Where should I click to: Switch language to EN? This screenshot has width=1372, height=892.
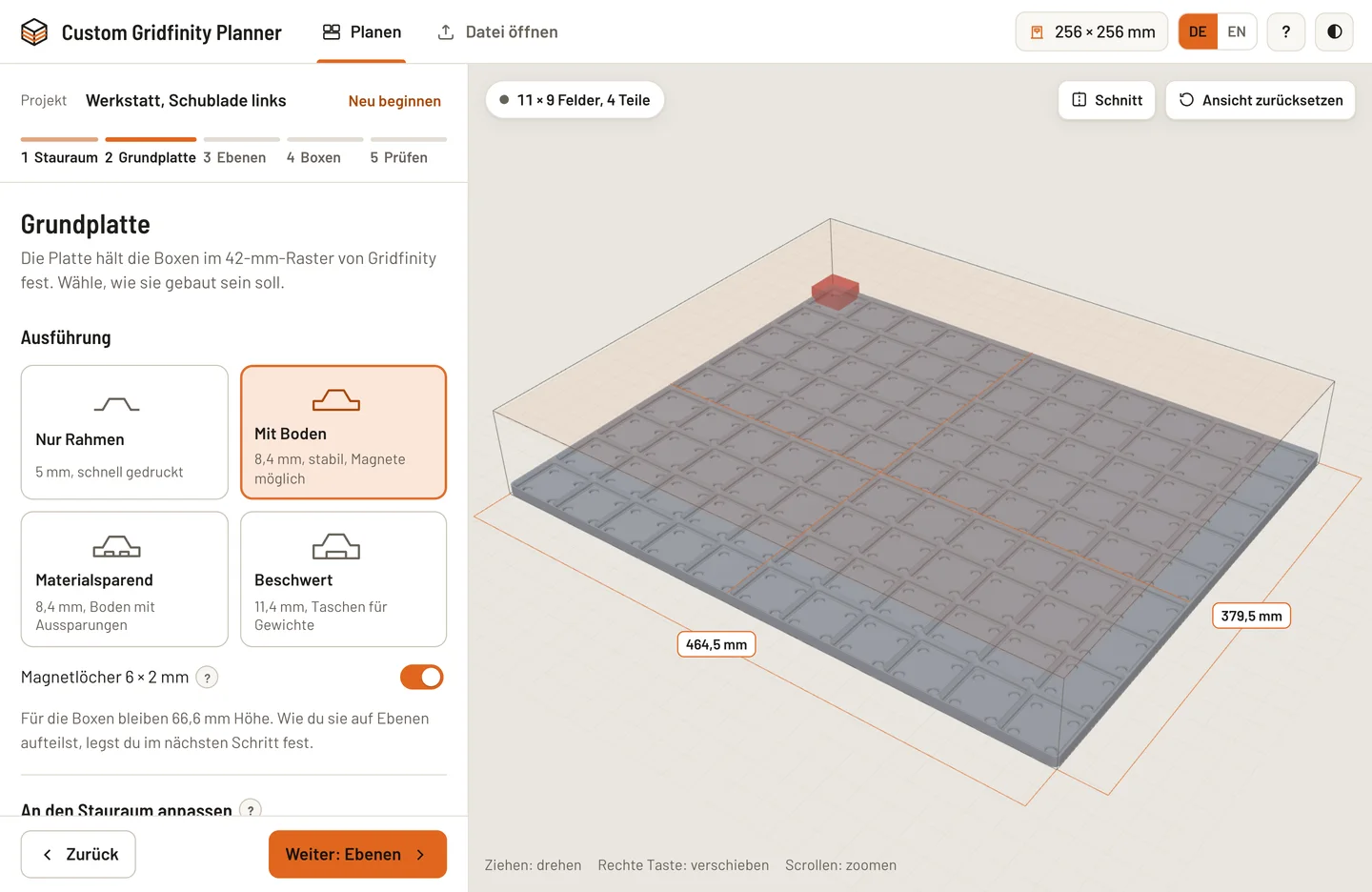[x=1237, y=31]
